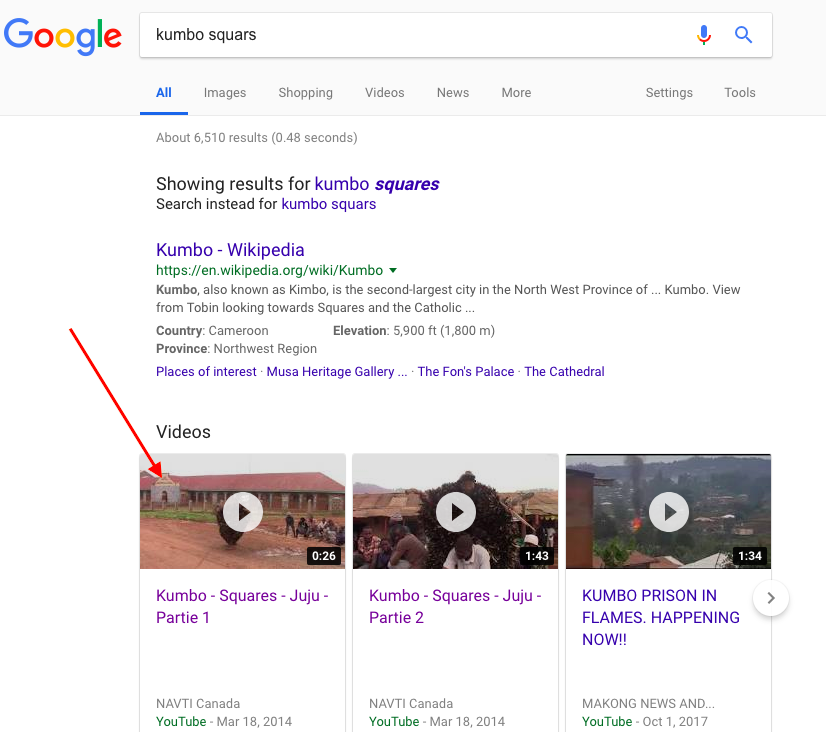The image size is (826, 732).
Task: Click the Country: Cameroon text
Action: click(212, 331)
